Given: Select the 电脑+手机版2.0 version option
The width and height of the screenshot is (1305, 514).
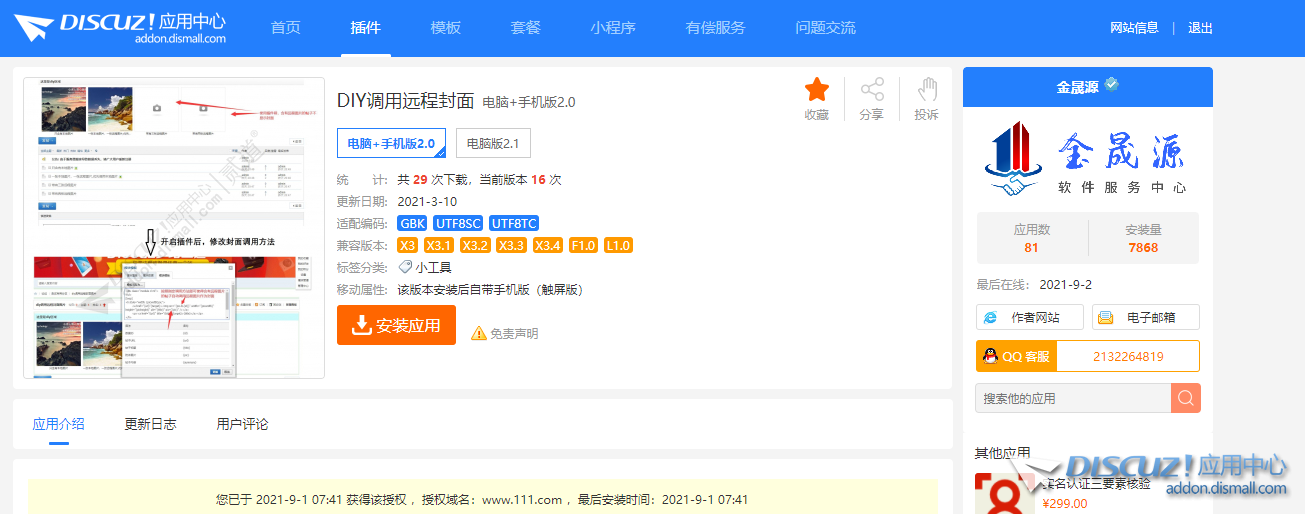Looking at the screenshot, I should (x=391, y=143).
